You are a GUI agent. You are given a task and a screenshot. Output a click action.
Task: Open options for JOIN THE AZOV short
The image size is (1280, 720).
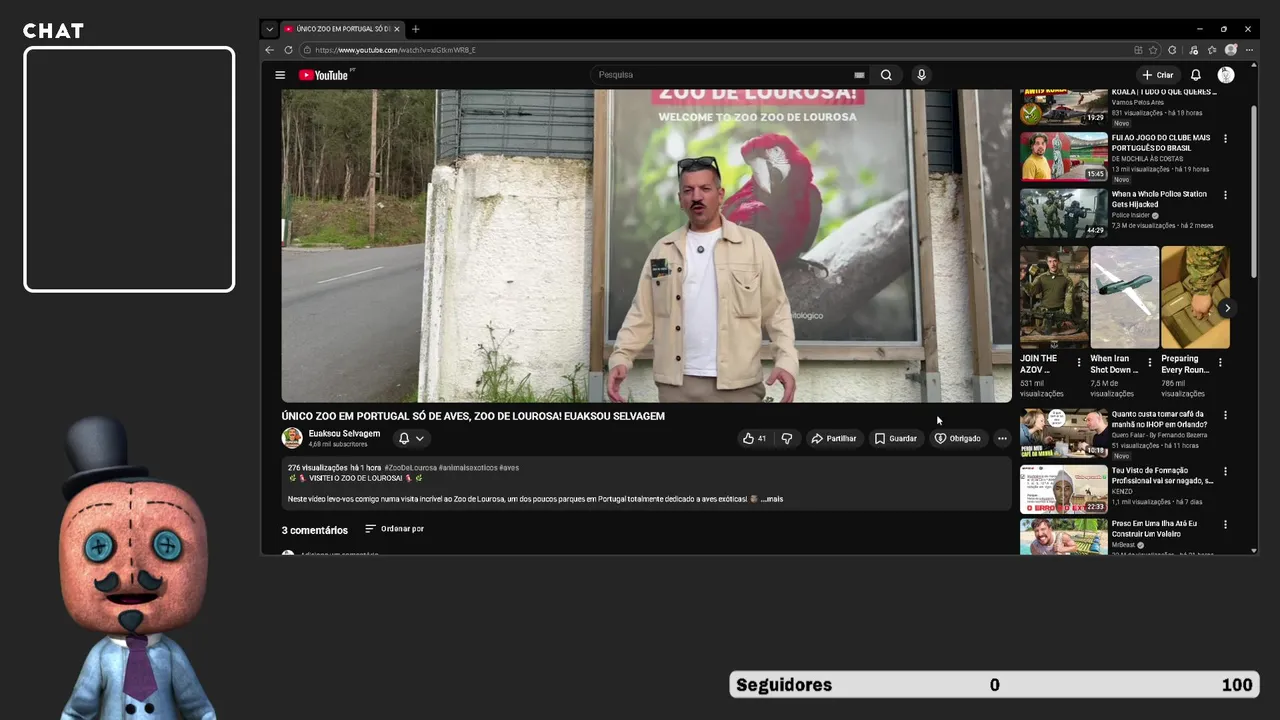click(1079, 362)
